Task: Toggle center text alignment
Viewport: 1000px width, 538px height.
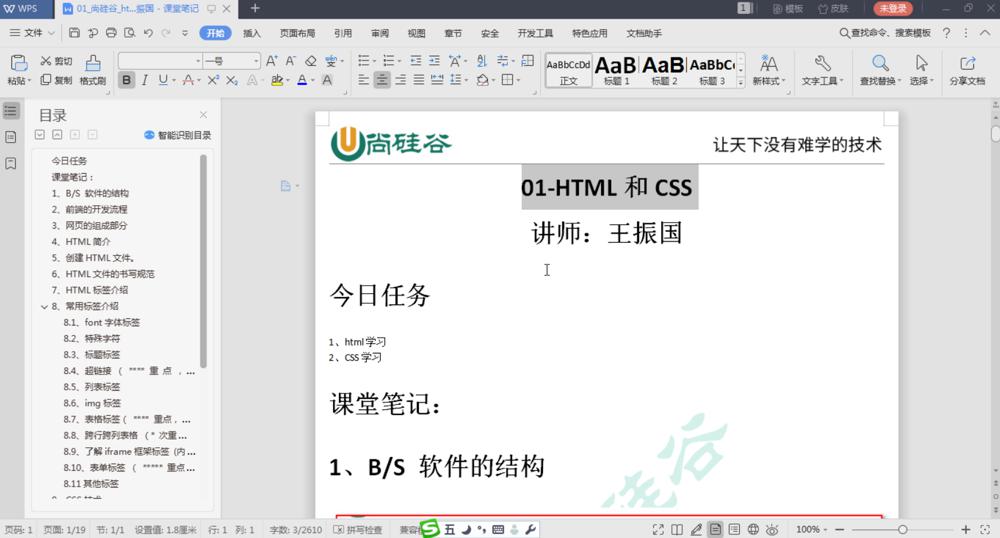Action: click(381, 80)
